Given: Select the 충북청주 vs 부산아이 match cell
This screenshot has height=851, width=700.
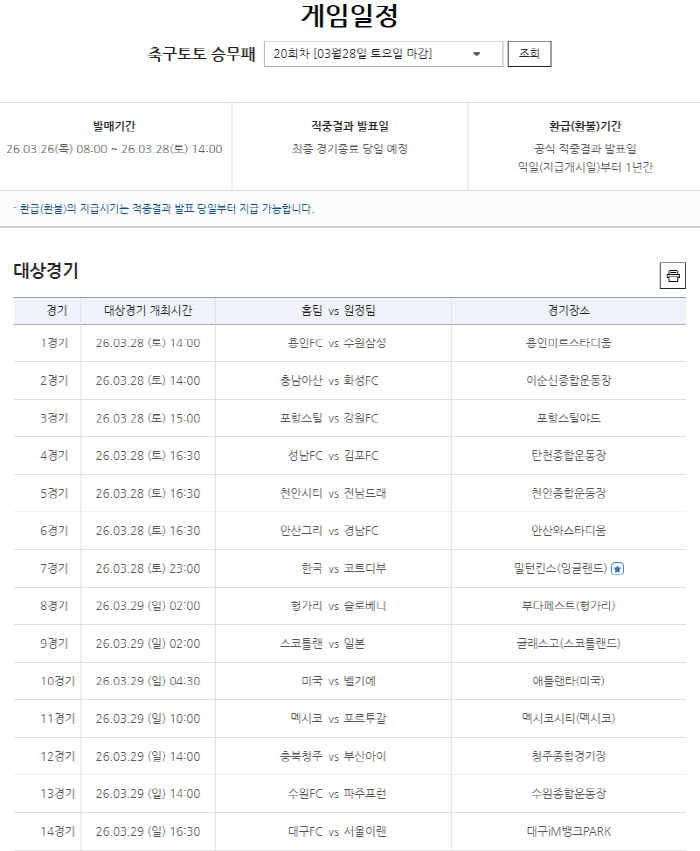Looking at the screenshot, I should point(333,756).
